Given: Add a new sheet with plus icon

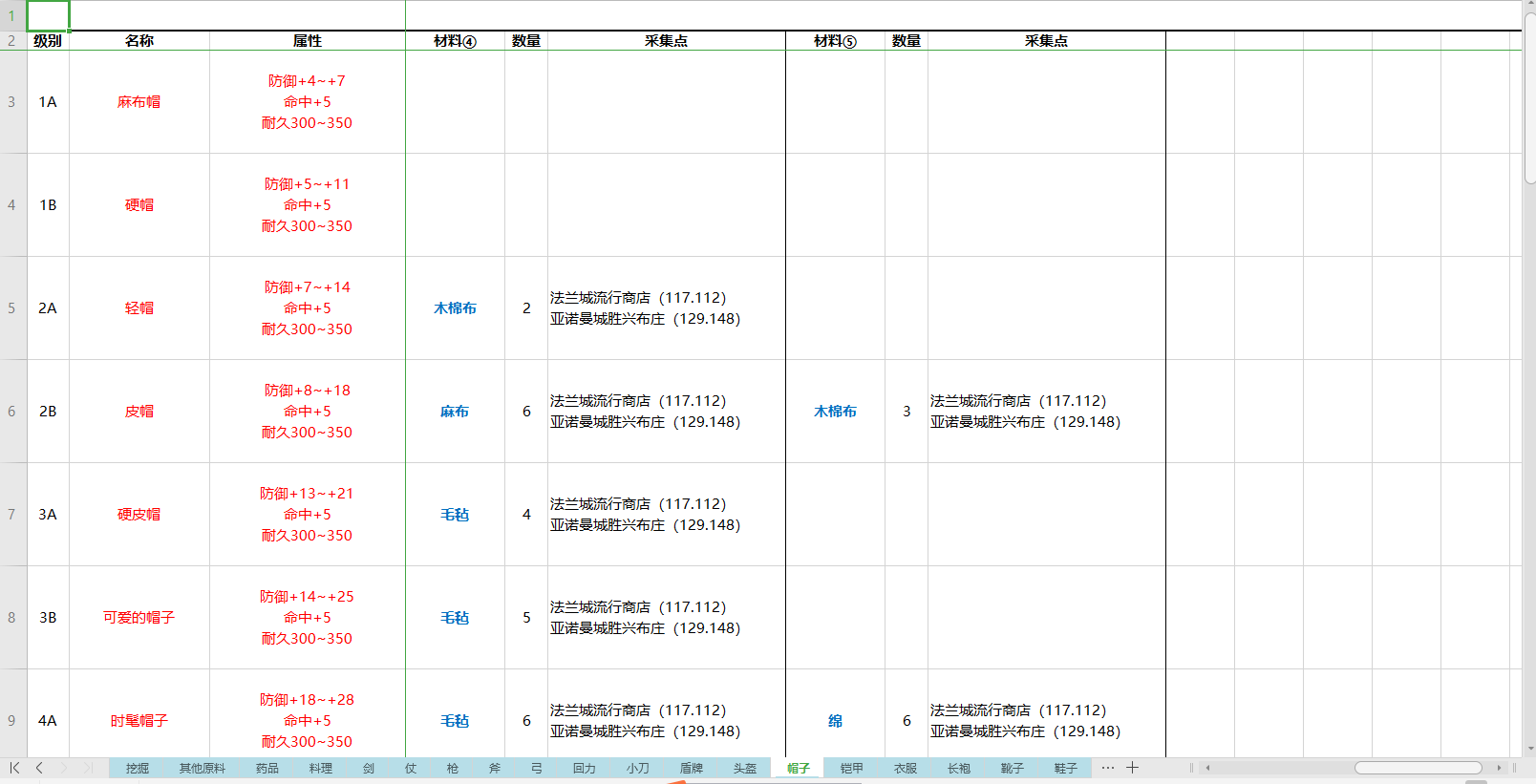Looking at the screenshot, I should [1132, 768].
